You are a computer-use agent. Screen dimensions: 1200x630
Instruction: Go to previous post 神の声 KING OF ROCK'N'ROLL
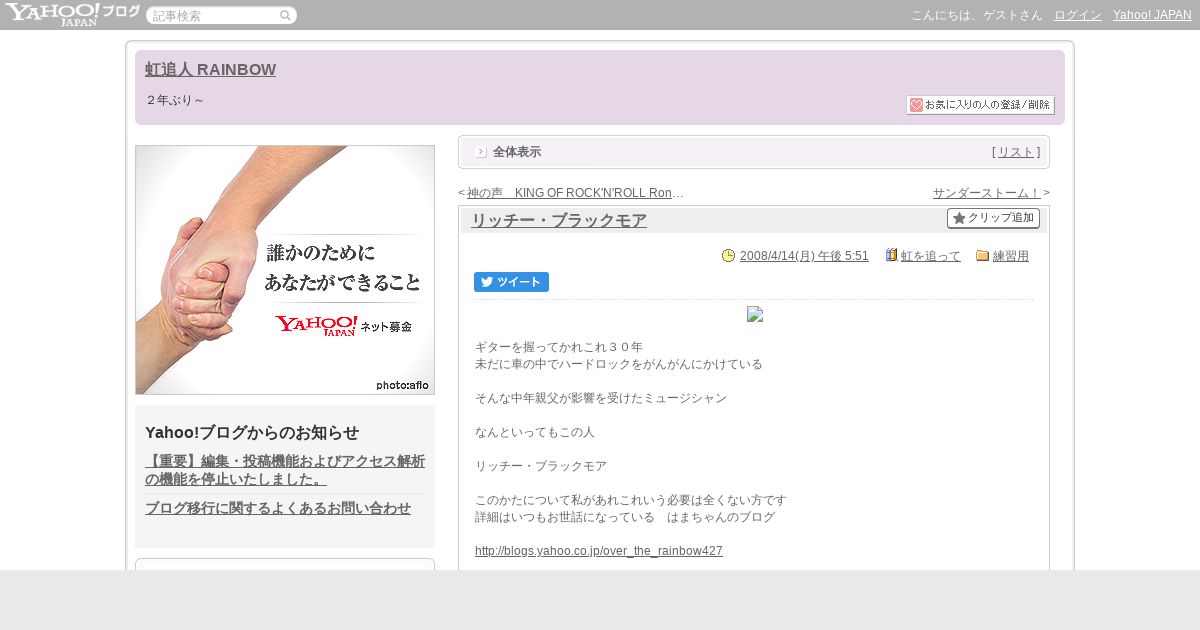point(575,192)
